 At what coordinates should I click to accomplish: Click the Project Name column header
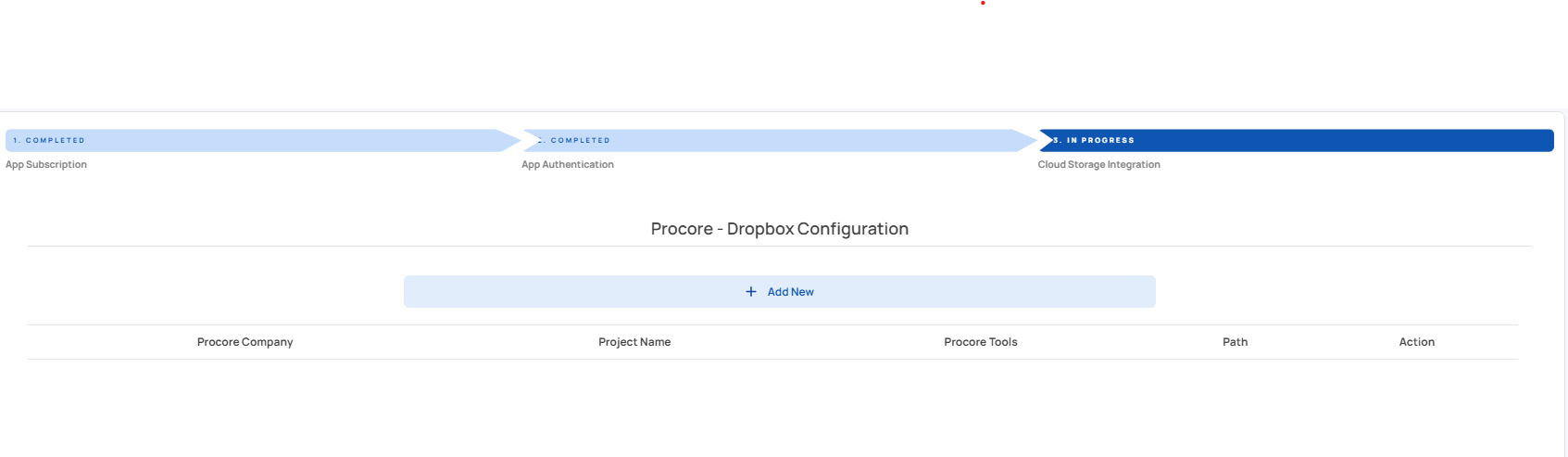click(x=634, y=342)
